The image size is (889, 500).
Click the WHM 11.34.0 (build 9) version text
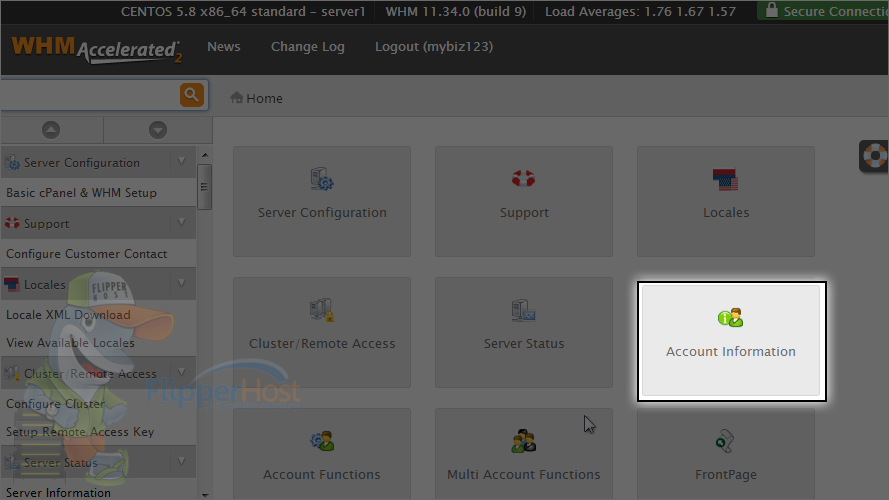456,11
